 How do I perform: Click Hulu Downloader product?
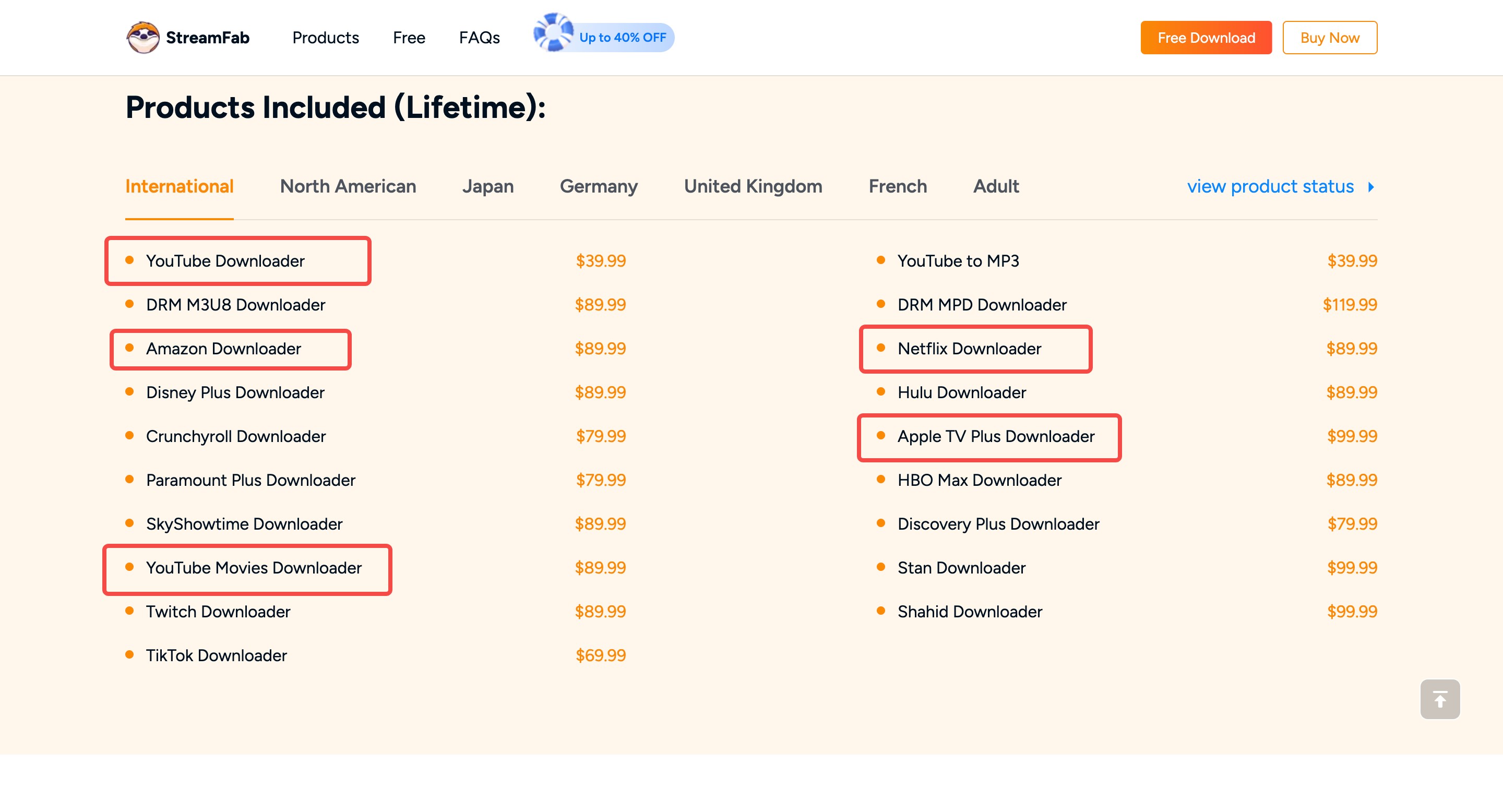click(961, 392)
